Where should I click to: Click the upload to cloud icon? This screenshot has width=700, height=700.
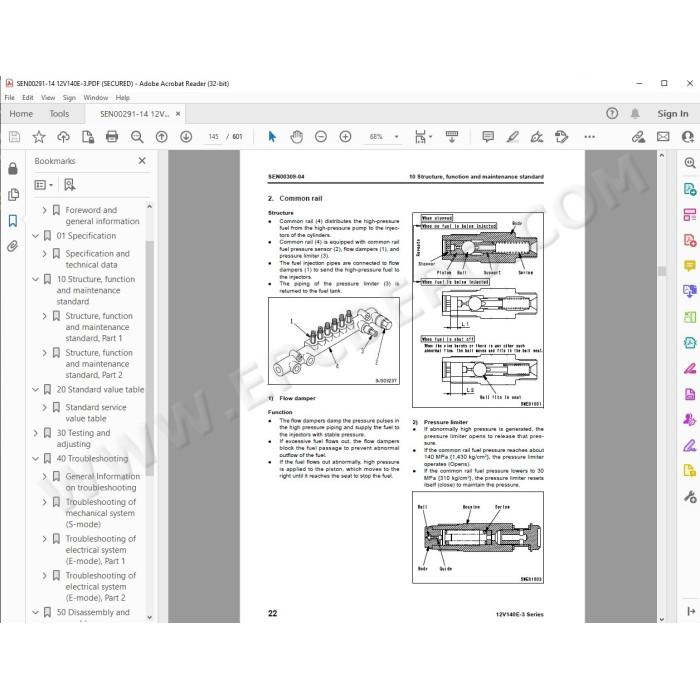[63, 137]
